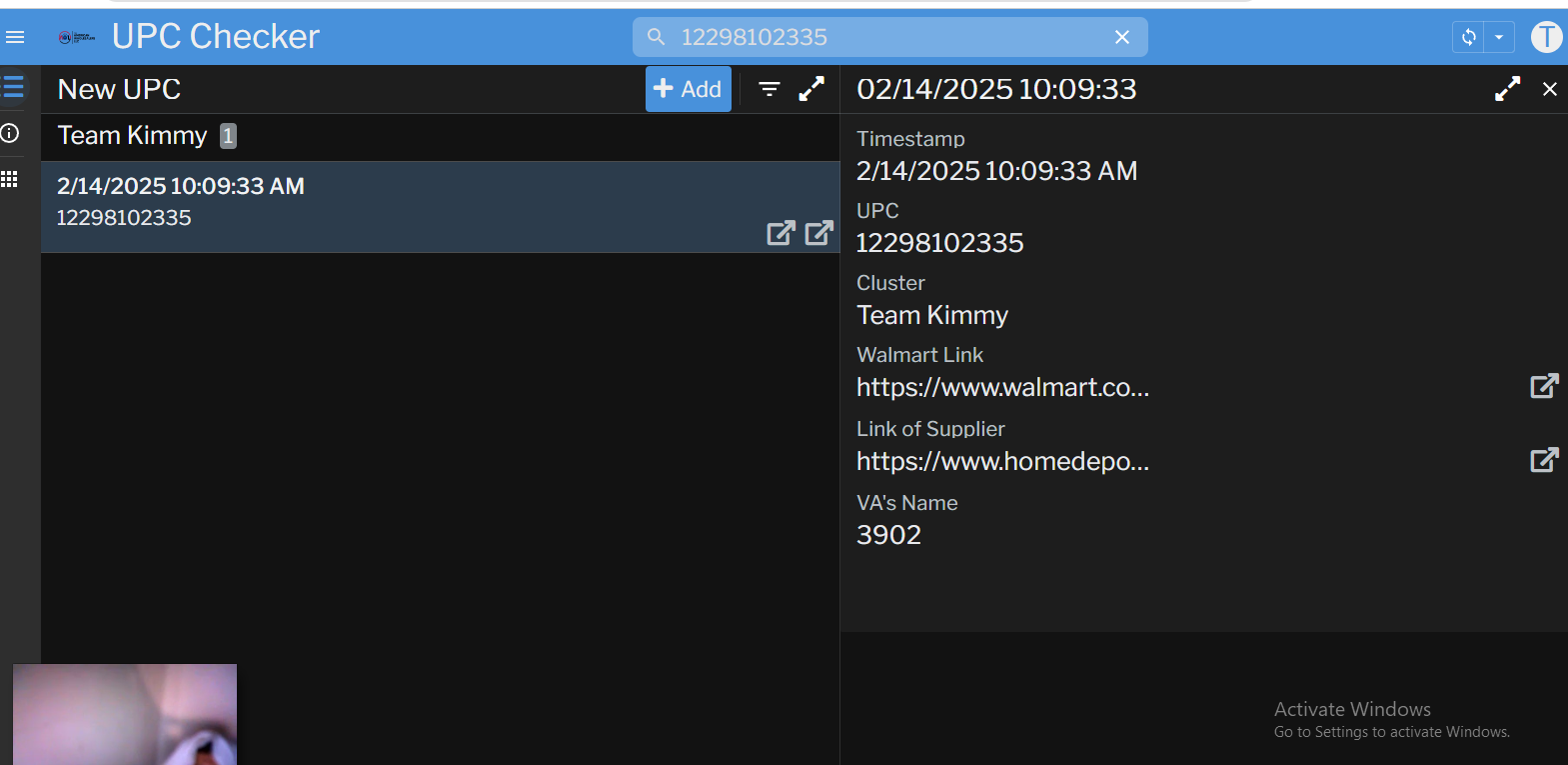Open the info sidebar icon

(10, 133)
